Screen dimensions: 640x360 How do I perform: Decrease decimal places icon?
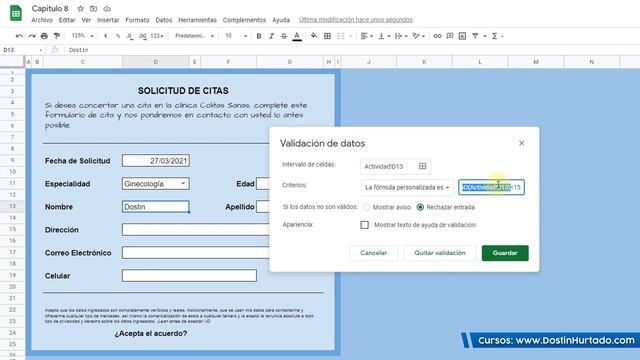[130, 36]
